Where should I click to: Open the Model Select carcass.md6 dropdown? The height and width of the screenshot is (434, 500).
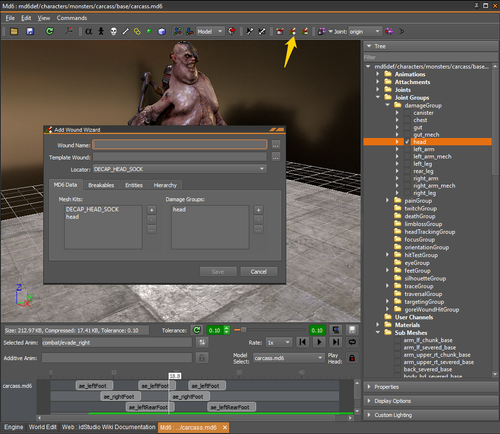coord(289,358)
